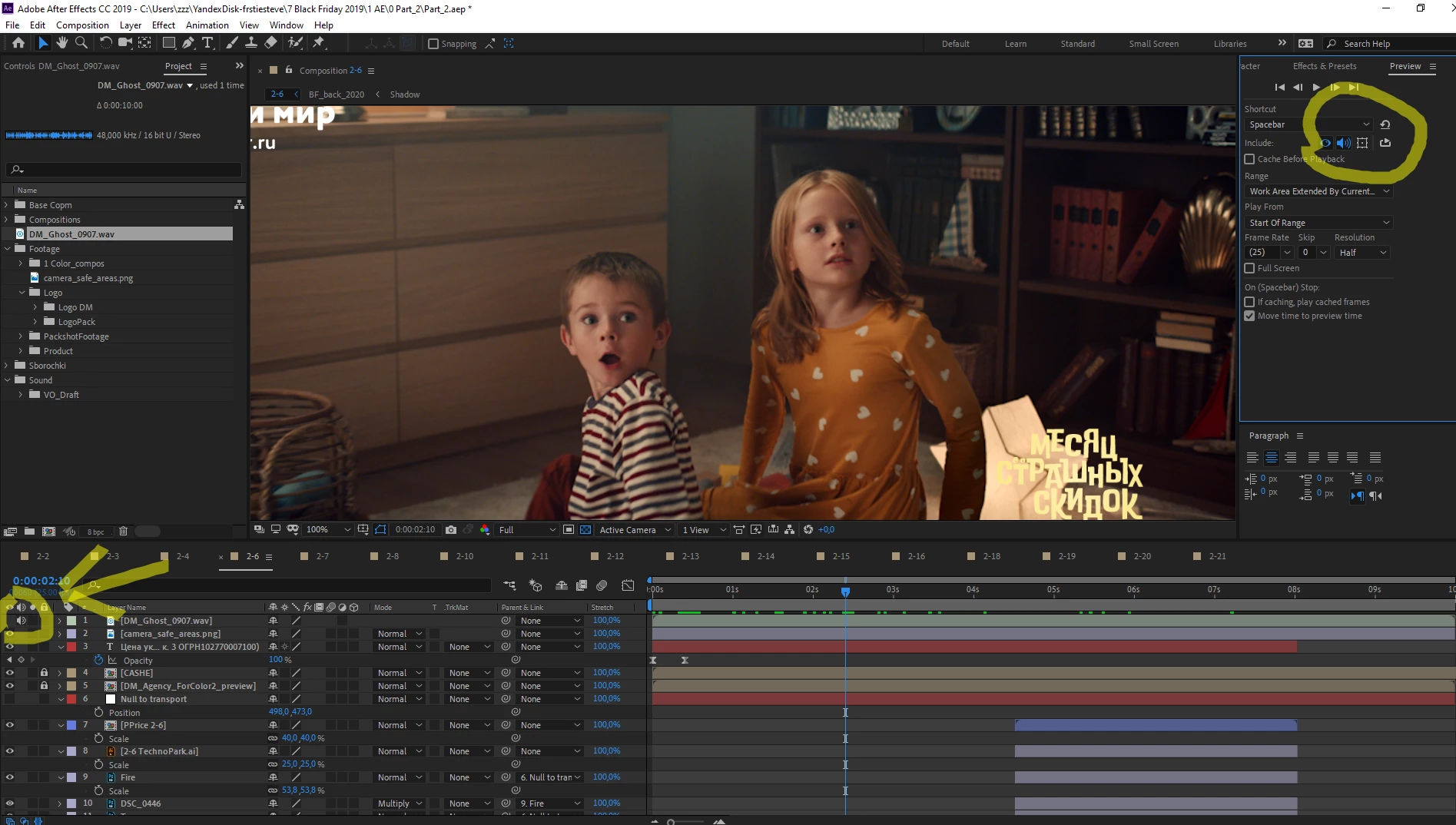
Task: Select the Eraser tool
Action: click(x=270, y=43)
